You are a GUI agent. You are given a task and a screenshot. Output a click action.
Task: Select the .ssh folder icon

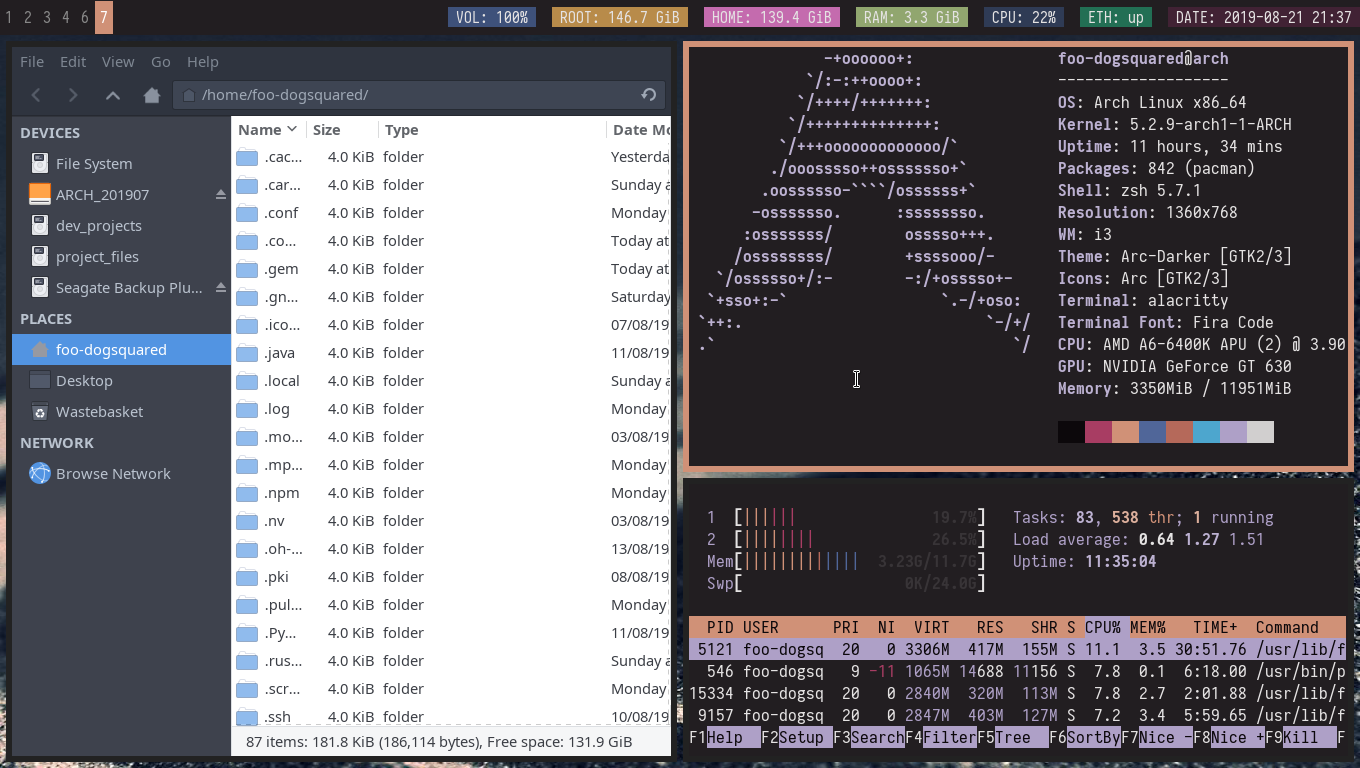tap(247, 717)
